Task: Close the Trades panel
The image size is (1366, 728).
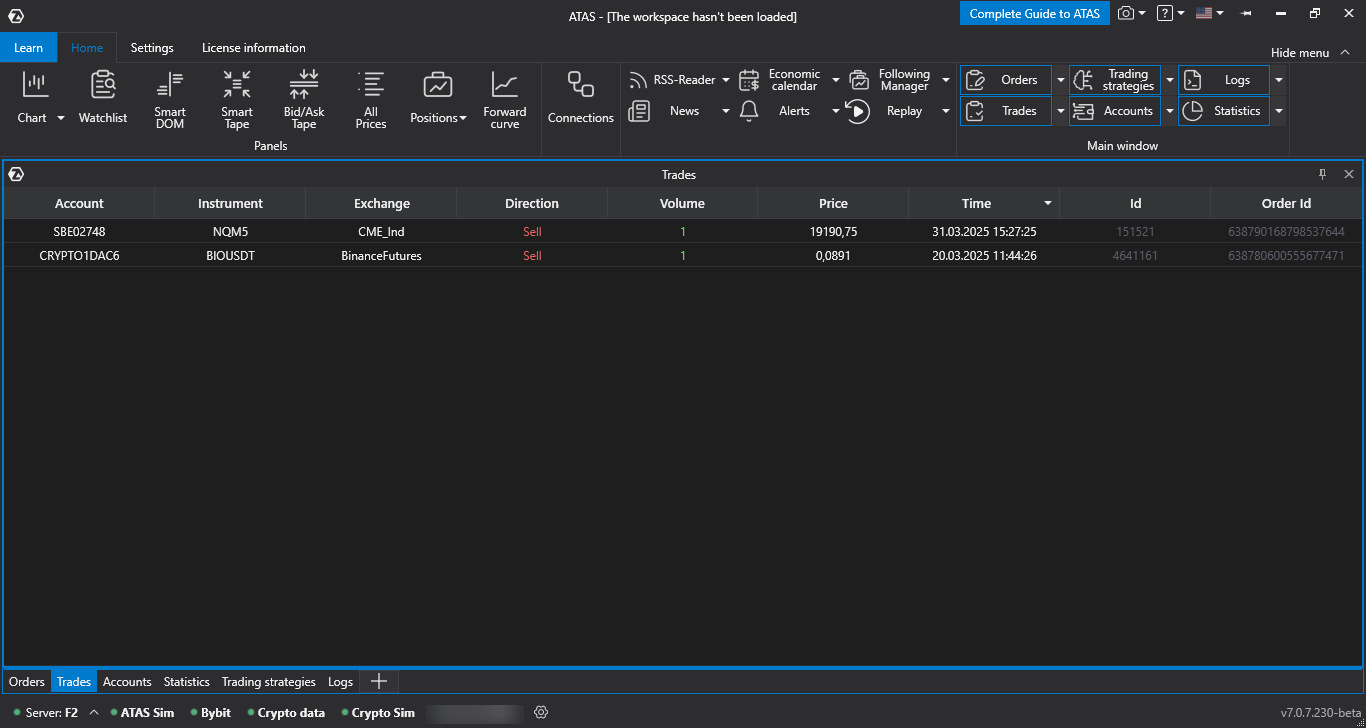Action: coord(1349,174)
